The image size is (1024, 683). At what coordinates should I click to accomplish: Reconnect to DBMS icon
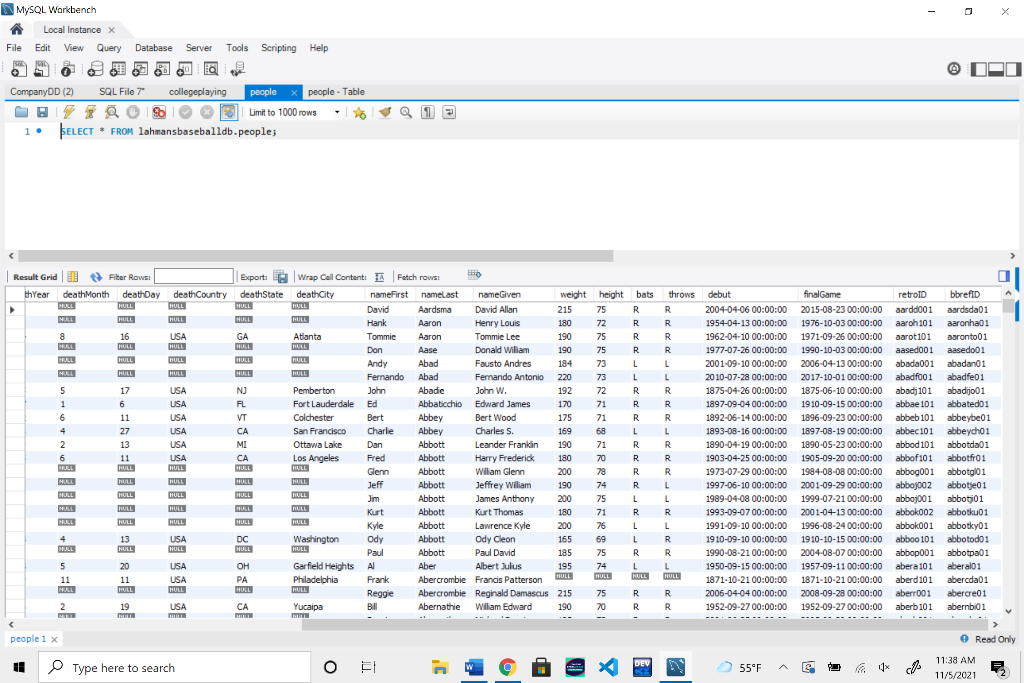(238, 69)
